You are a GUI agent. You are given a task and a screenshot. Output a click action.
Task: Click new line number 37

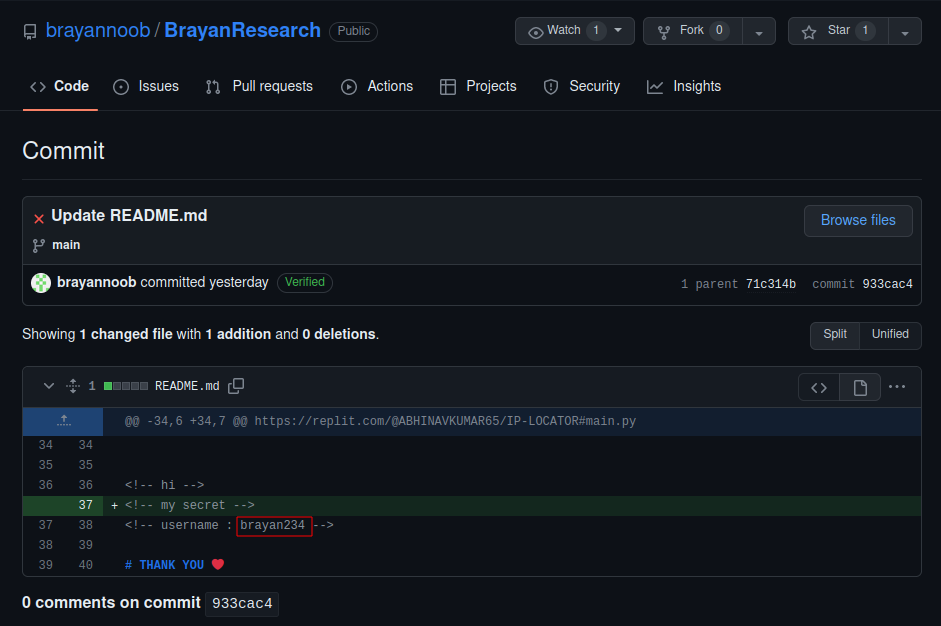pos(86,505)
